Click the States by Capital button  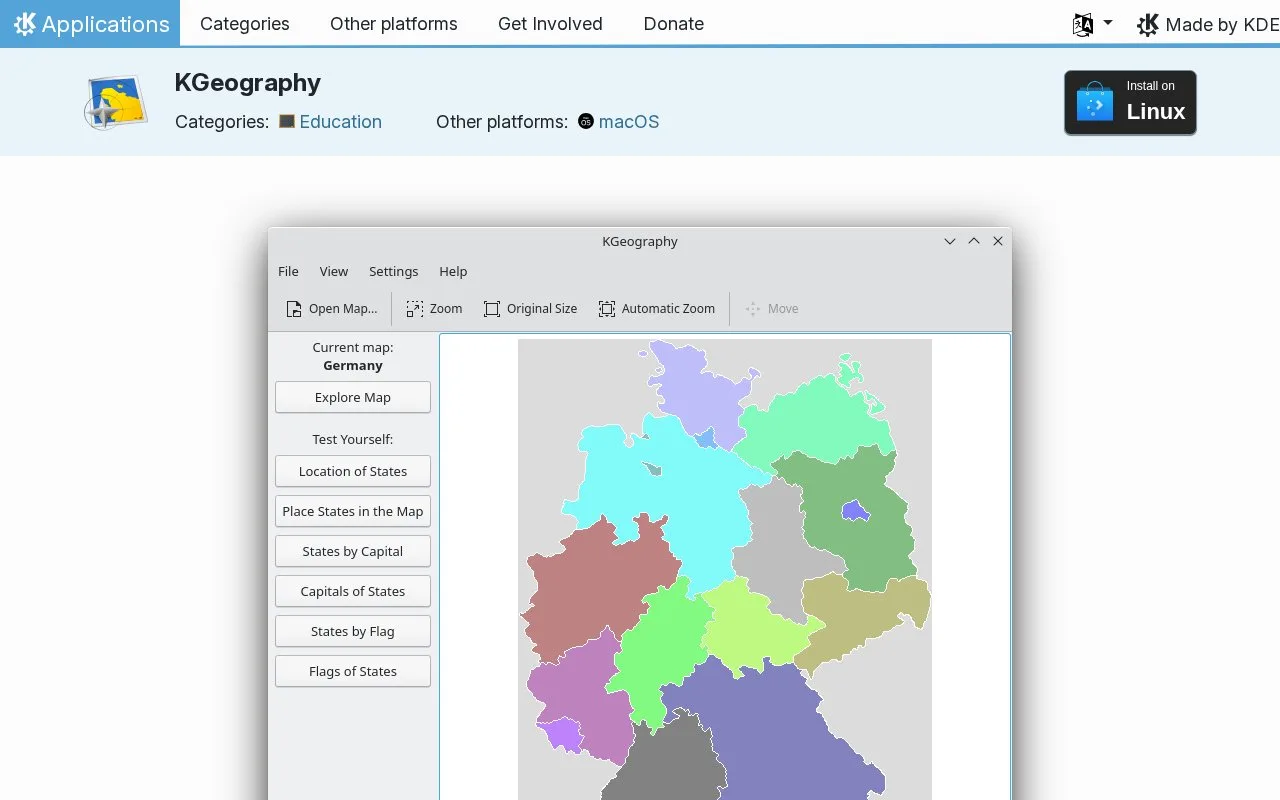pyautogui.click(x=353, y=551)
